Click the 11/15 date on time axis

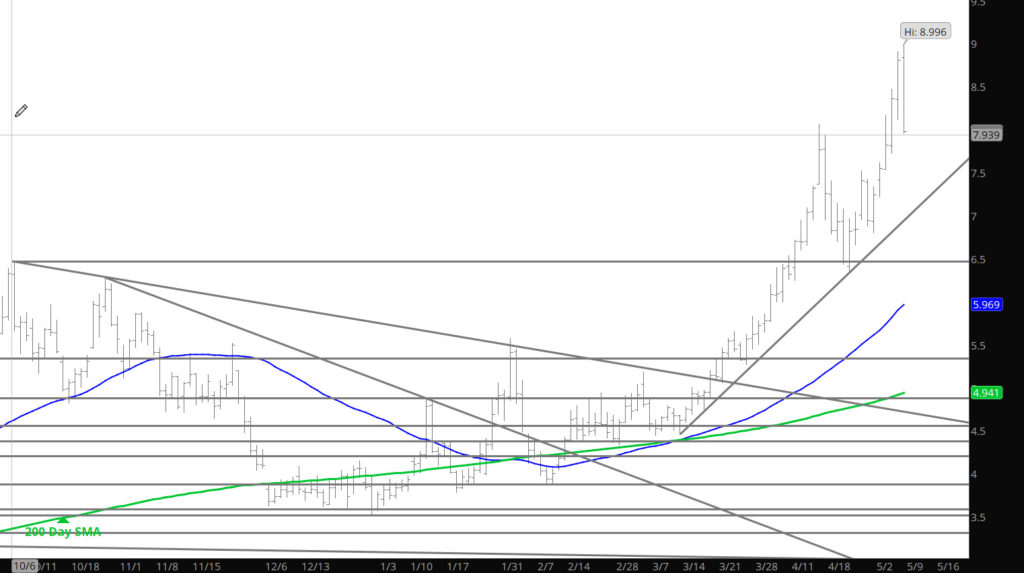(x=208, y=566)
